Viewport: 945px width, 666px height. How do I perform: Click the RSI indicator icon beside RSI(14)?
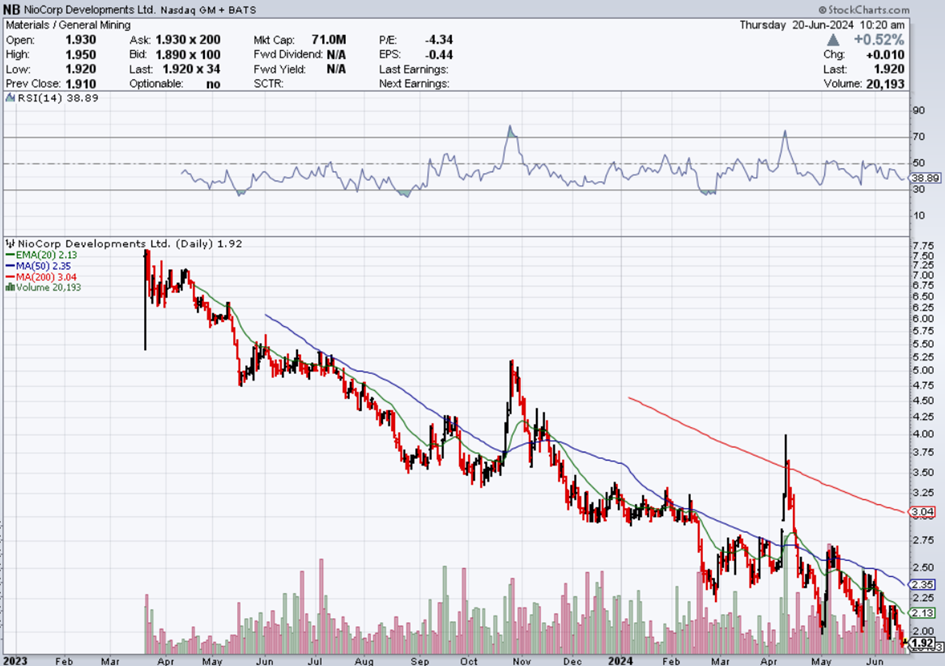(x=10, y=98)
